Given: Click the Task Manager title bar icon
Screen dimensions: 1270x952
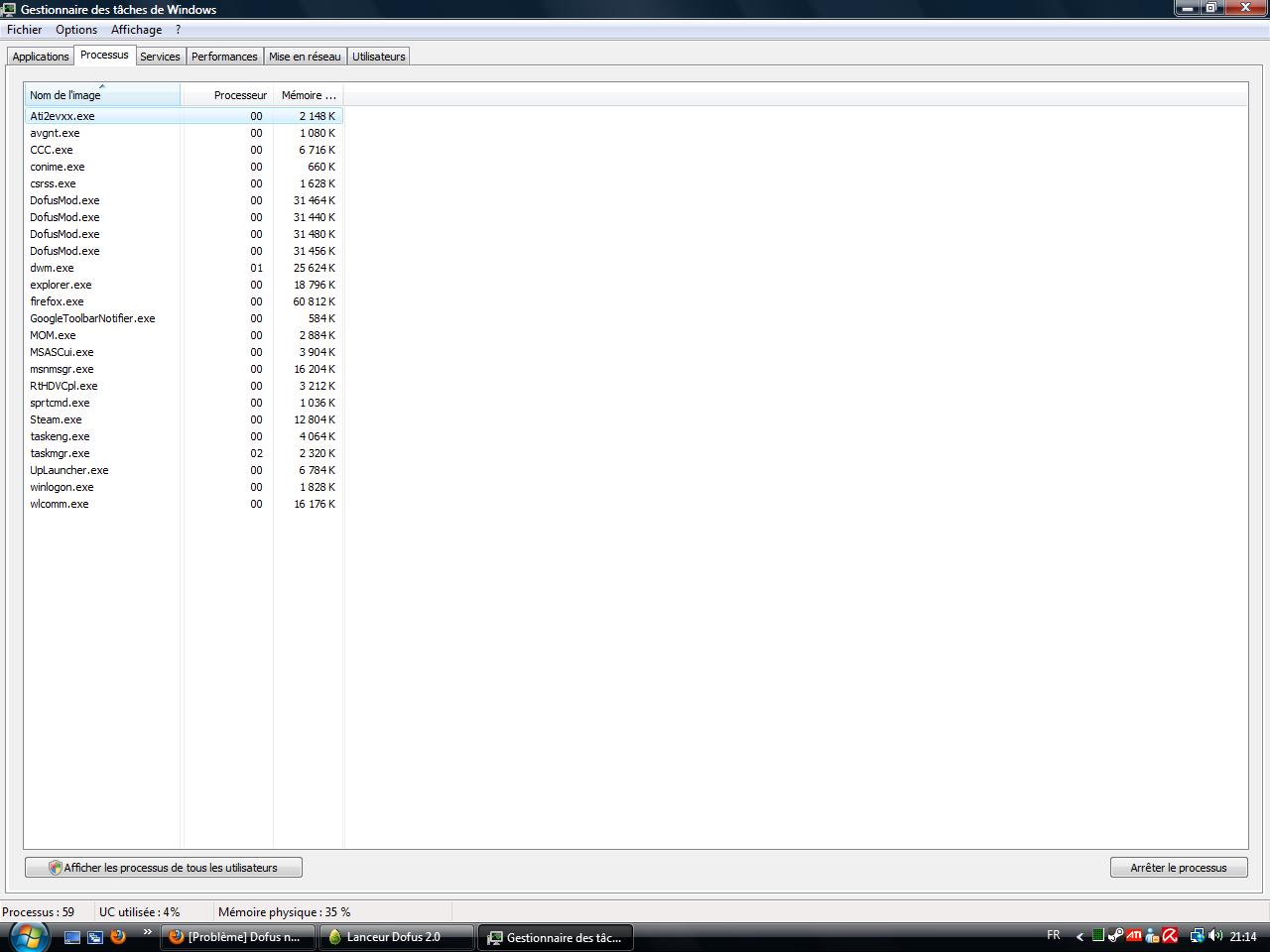Looking at the screenshot, I should (x=9, y=9).
